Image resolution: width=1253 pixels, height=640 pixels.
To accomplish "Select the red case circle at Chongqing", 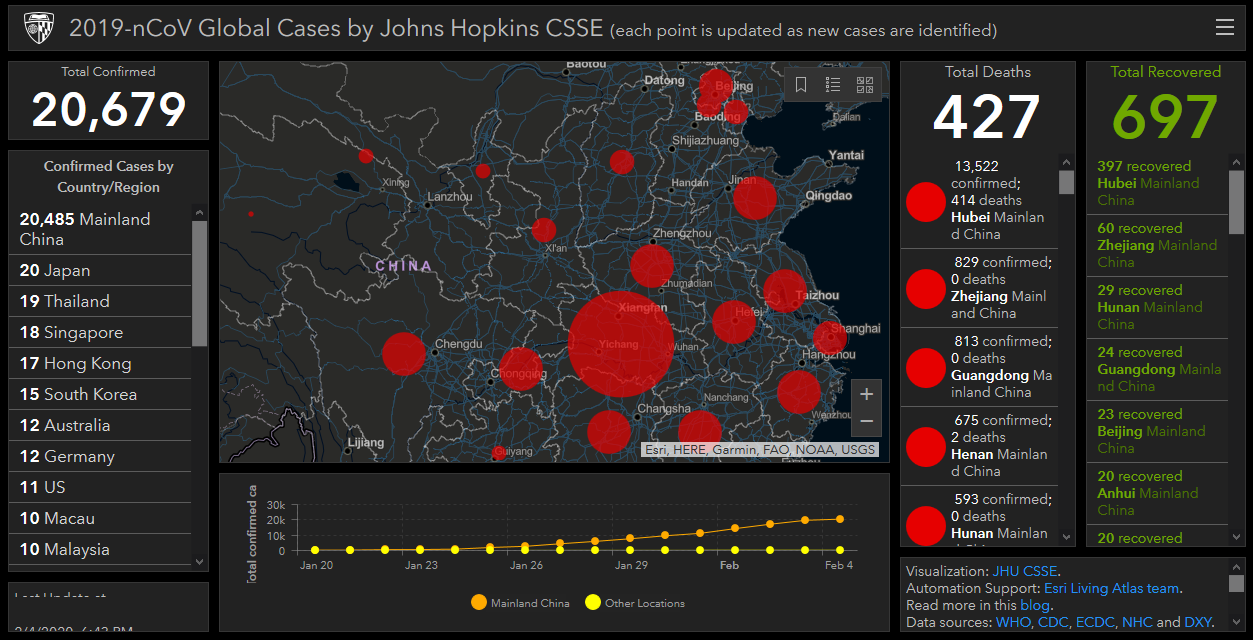I will [521, 369].
